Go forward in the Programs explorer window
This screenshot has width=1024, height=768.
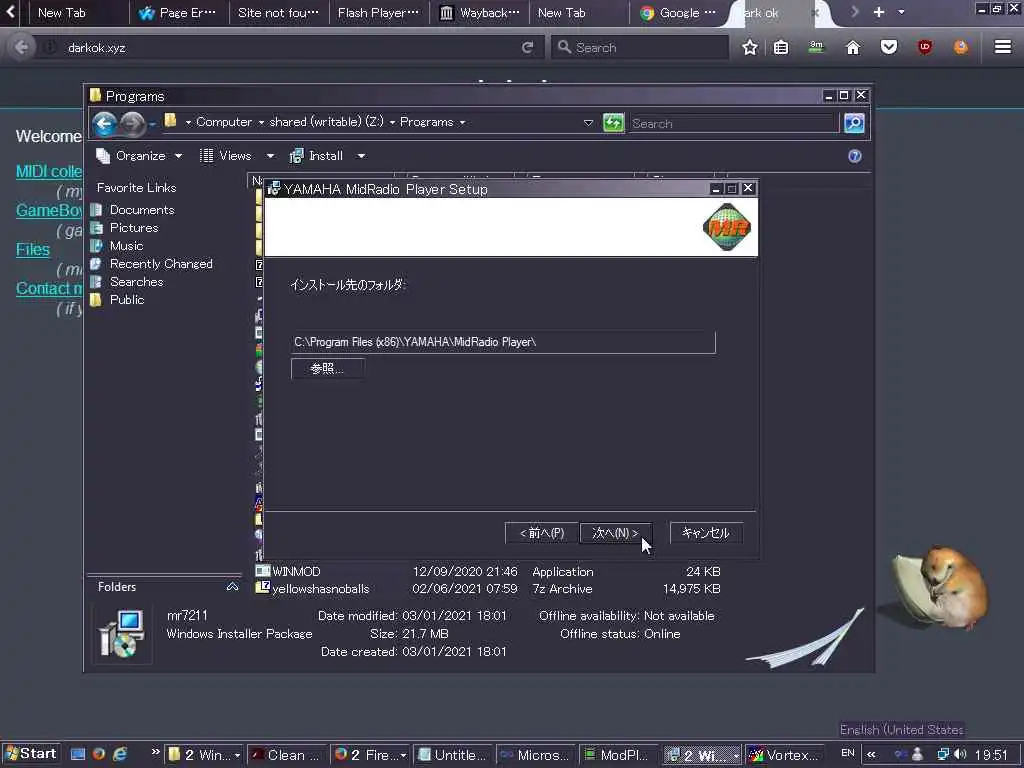(133, 123)
